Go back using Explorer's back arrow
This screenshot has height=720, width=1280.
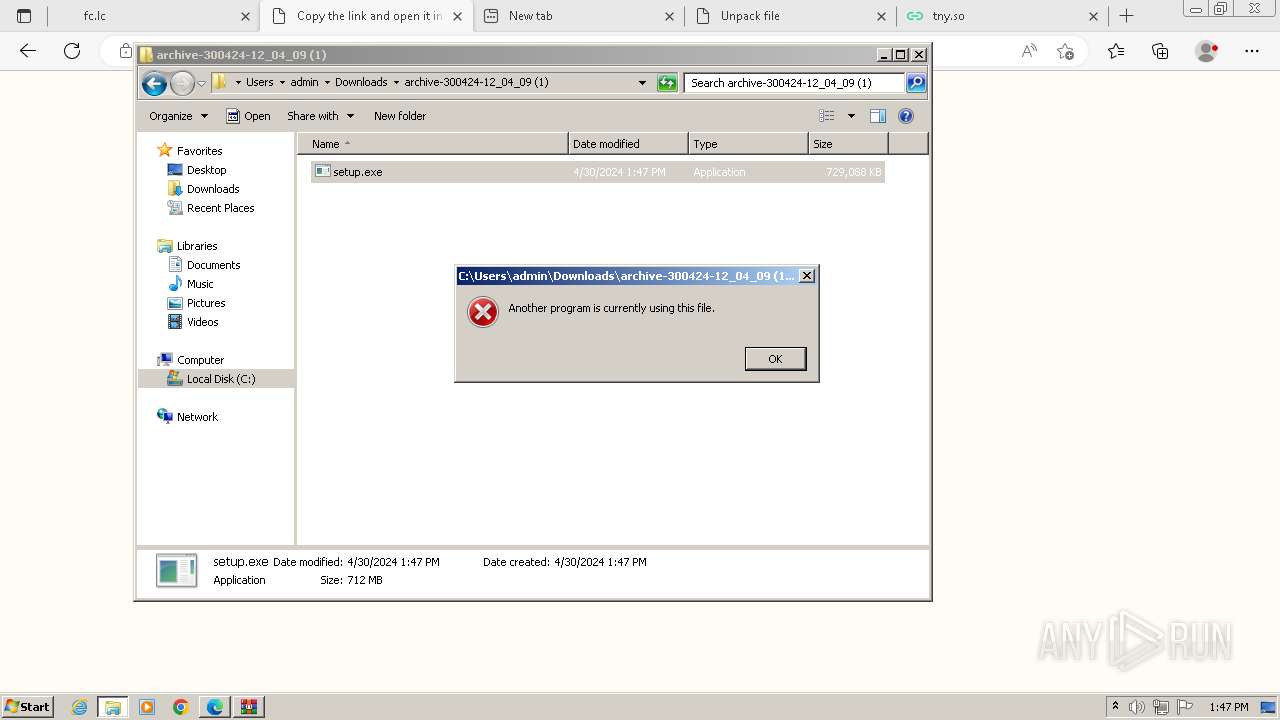(x=154, y=83)
